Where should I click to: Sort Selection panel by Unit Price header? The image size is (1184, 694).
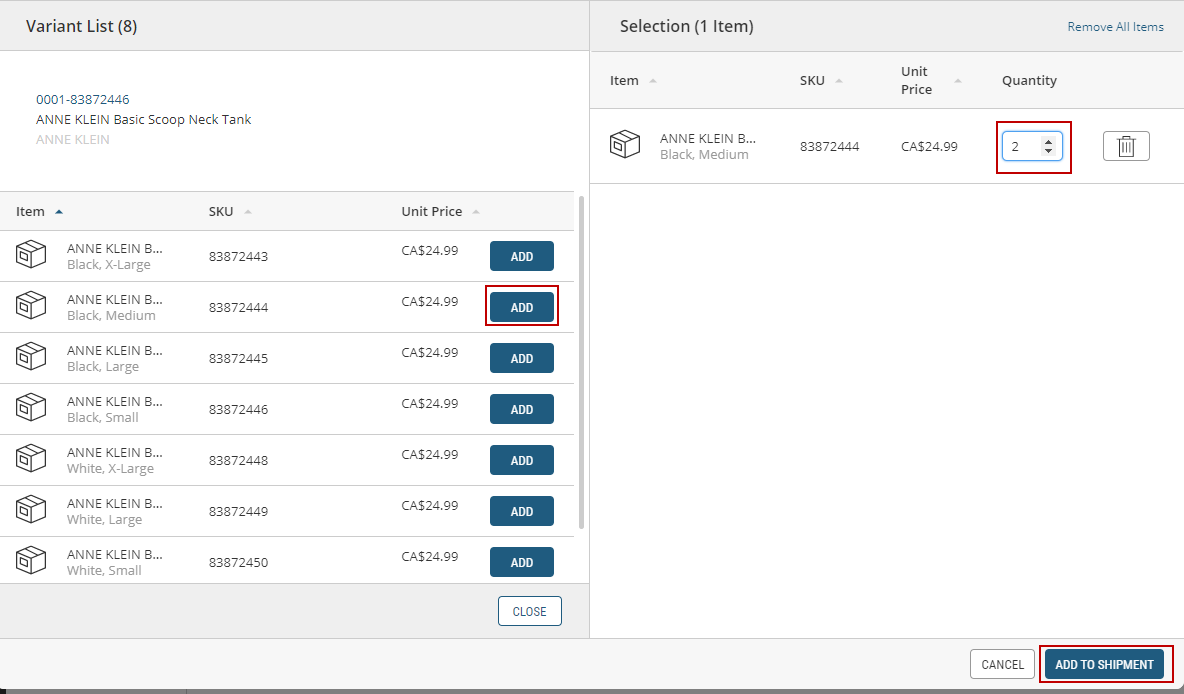[x=915, y=80]
